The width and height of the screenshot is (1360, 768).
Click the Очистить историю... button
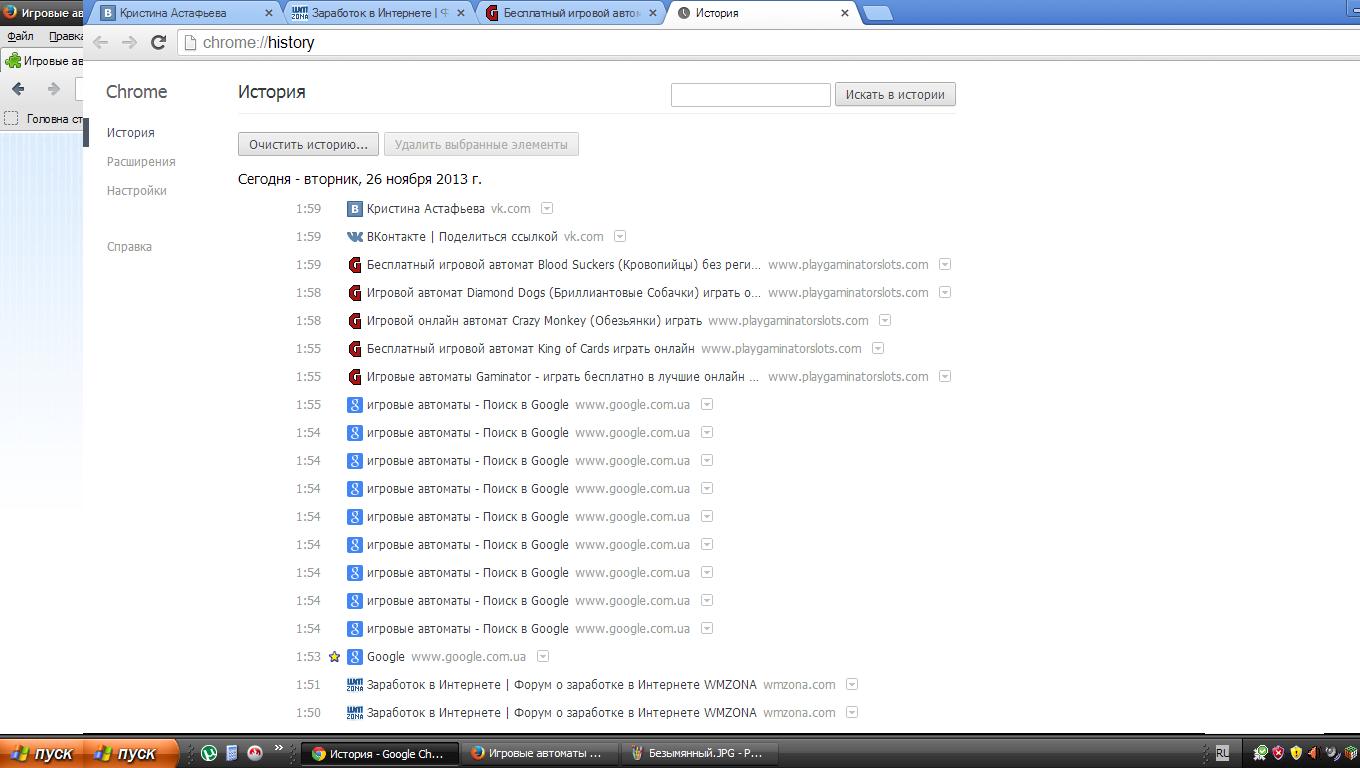click(309, 145)
